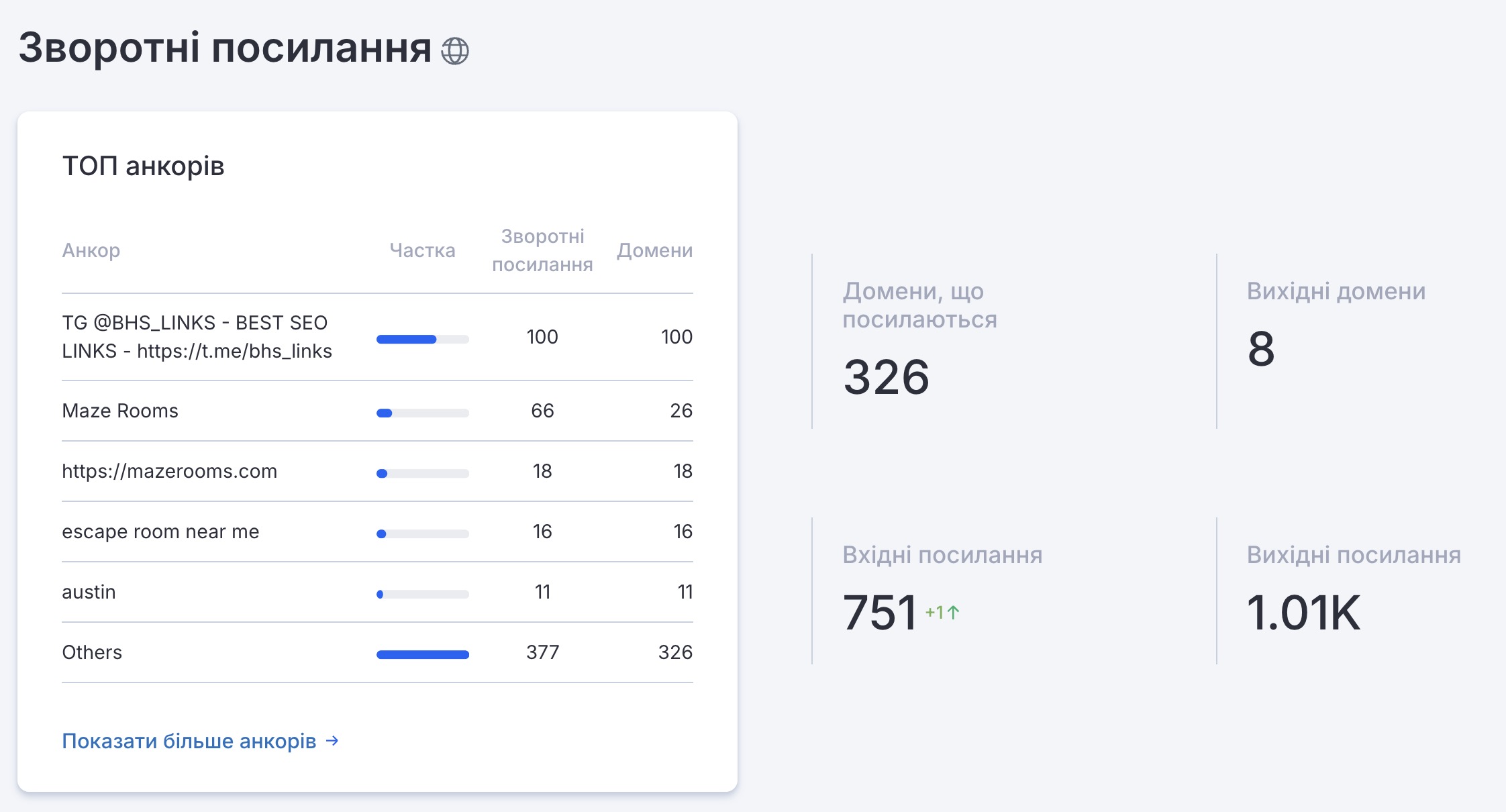Screen dimensions: 1506x812
Task: Click the TG @BHS_LINKS share bar
Action: [422, 339]
